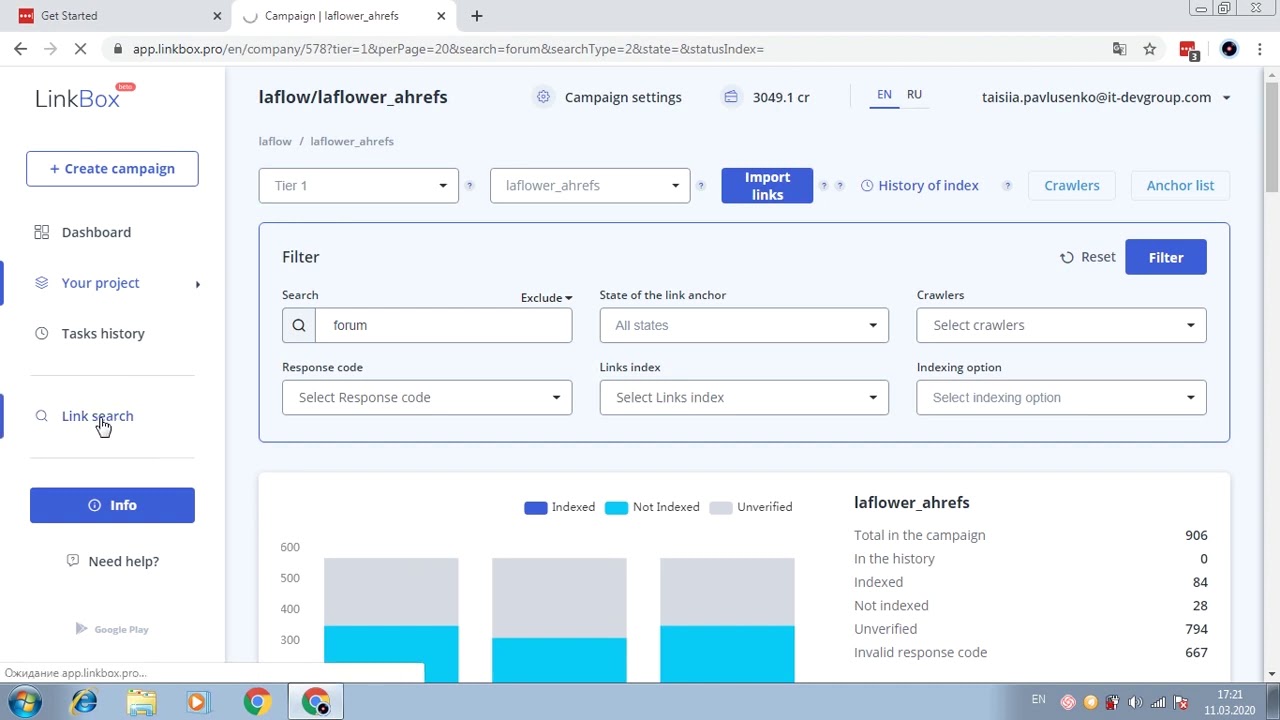The image size is (1280, 720).
Task: Click the translate page icon in address bar
Action: click(1119, 49)
